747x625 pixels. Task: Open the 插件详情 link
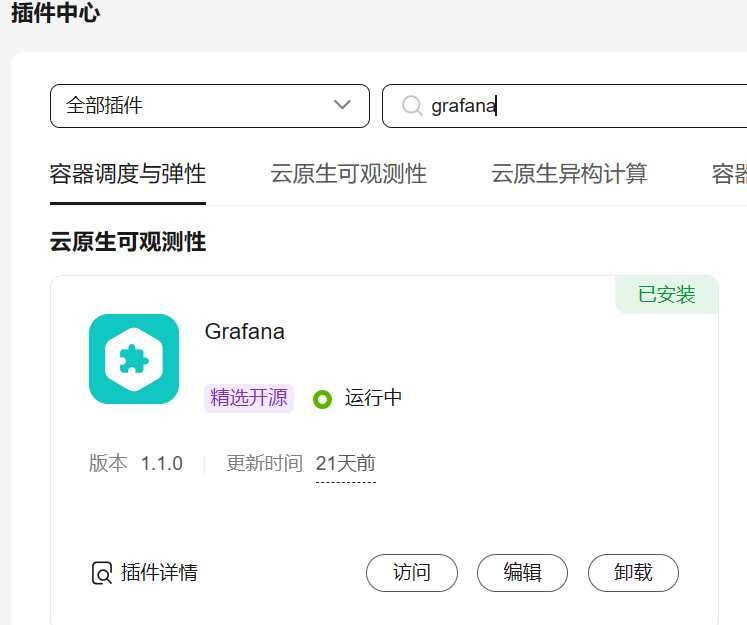coord(159,573)
